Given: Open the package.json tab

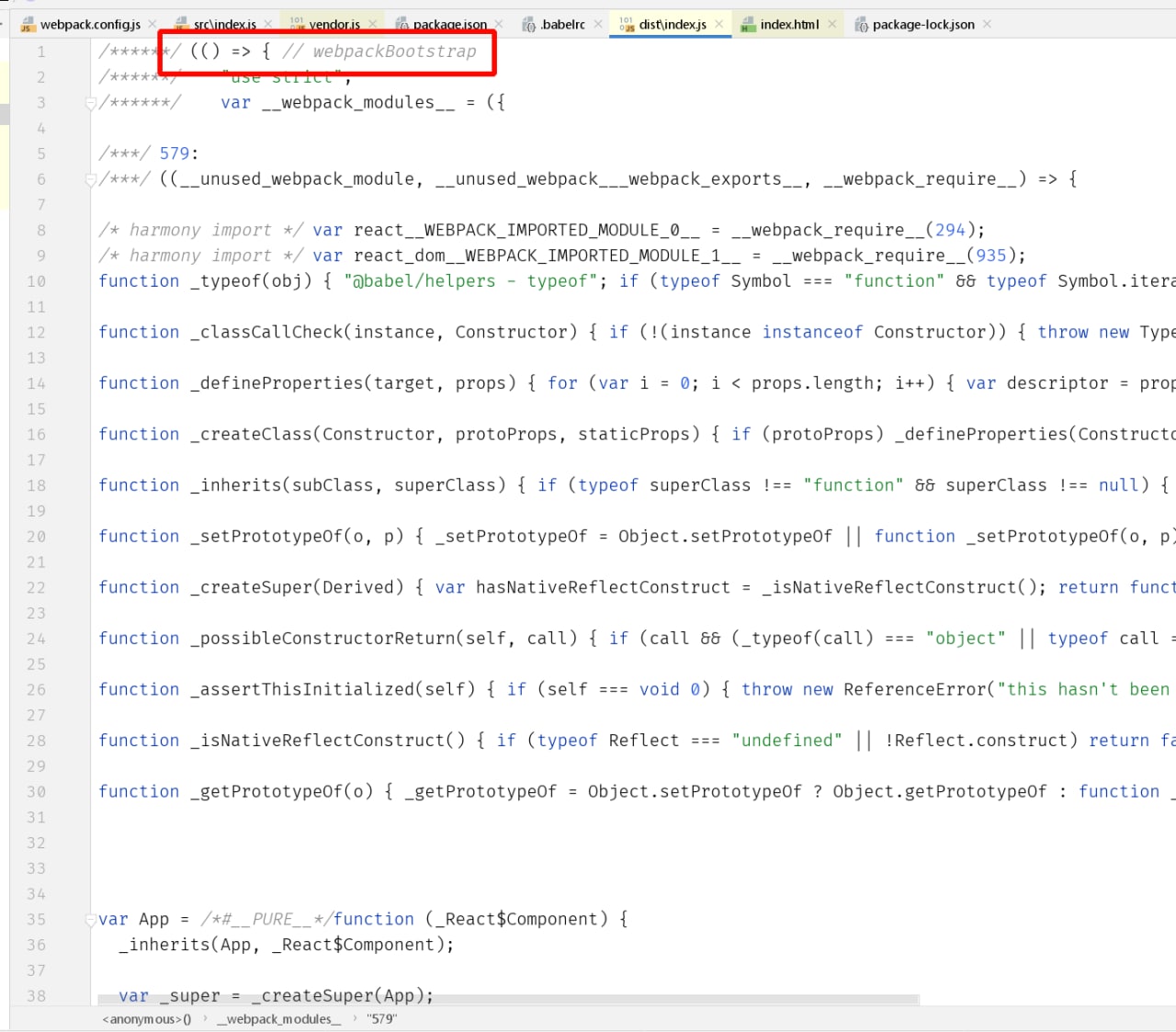Looking at the screenshot, I should pos(449,25).
